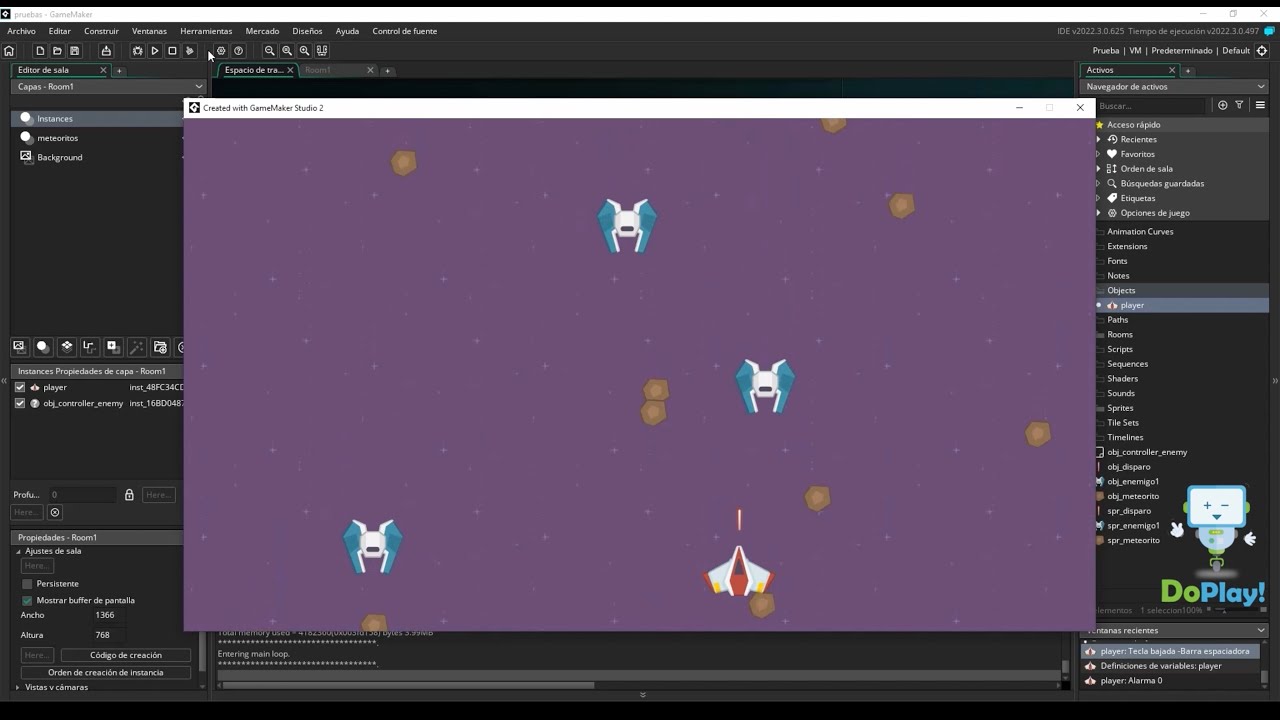Viewport: 1280px width, 720px height.
Task: Zoom out magnifier icon in toolbar
Action: (269, 51)
